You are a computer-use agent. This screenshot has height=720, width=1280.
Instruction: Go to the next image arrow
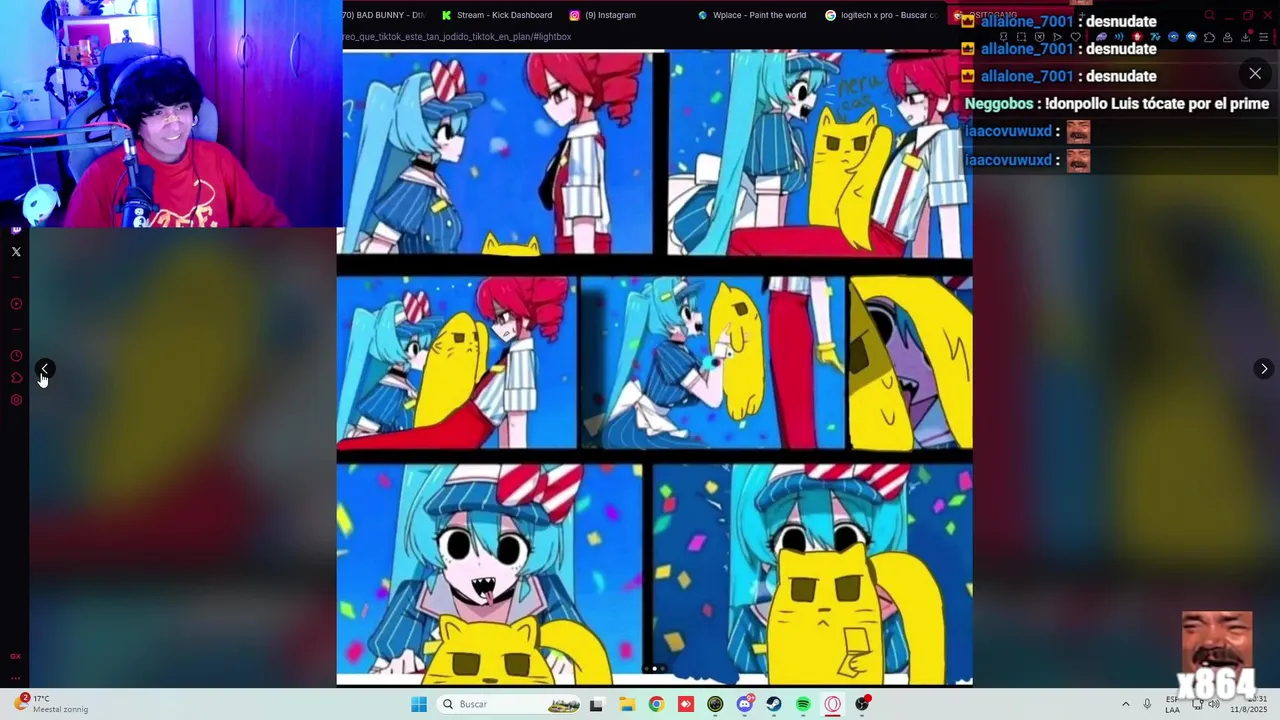click(1264, 369)
